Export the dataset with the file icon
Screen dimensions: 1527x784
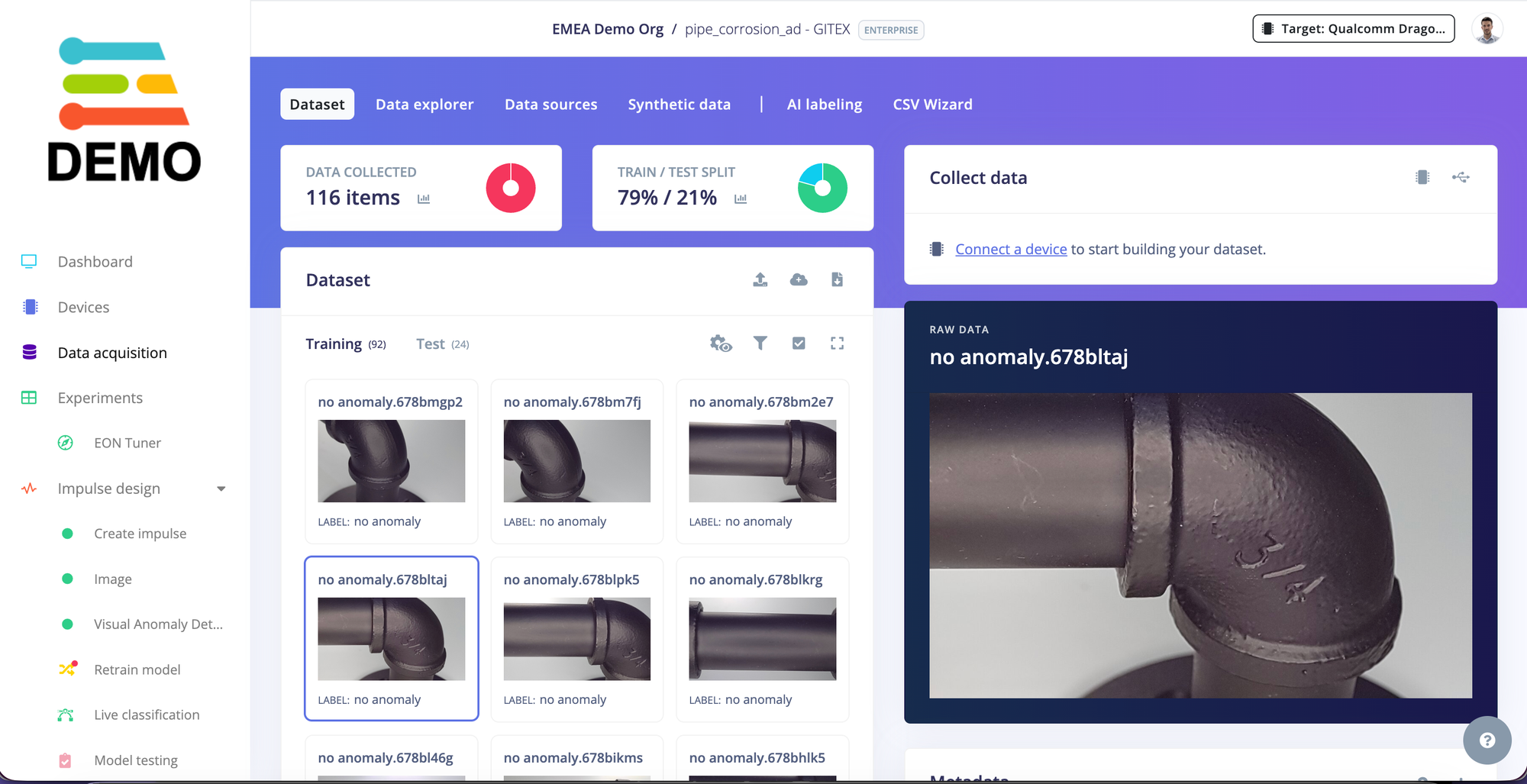[837, 279]
